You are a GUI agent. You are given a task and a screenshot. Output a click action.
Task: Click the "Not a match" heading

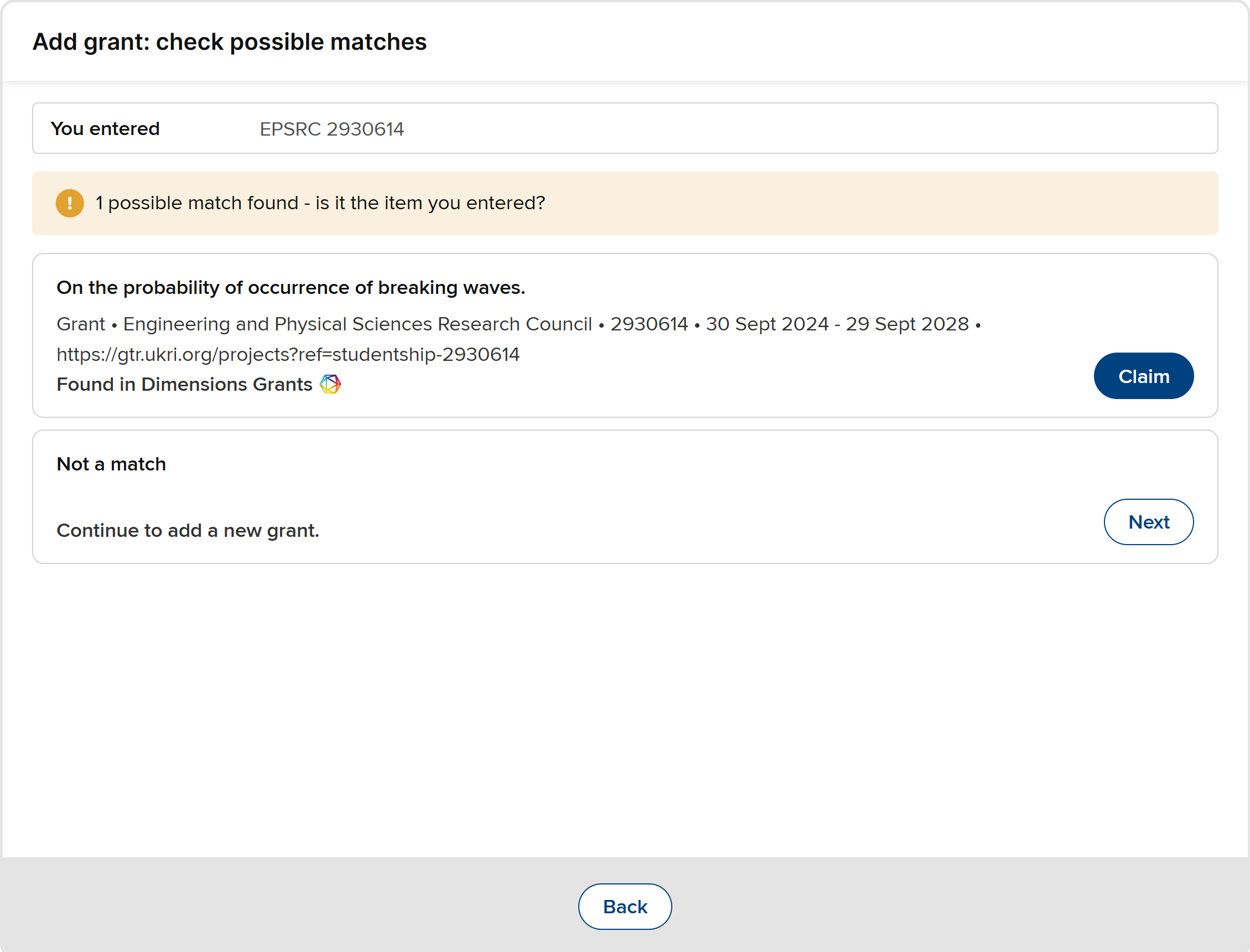point(111,465)
